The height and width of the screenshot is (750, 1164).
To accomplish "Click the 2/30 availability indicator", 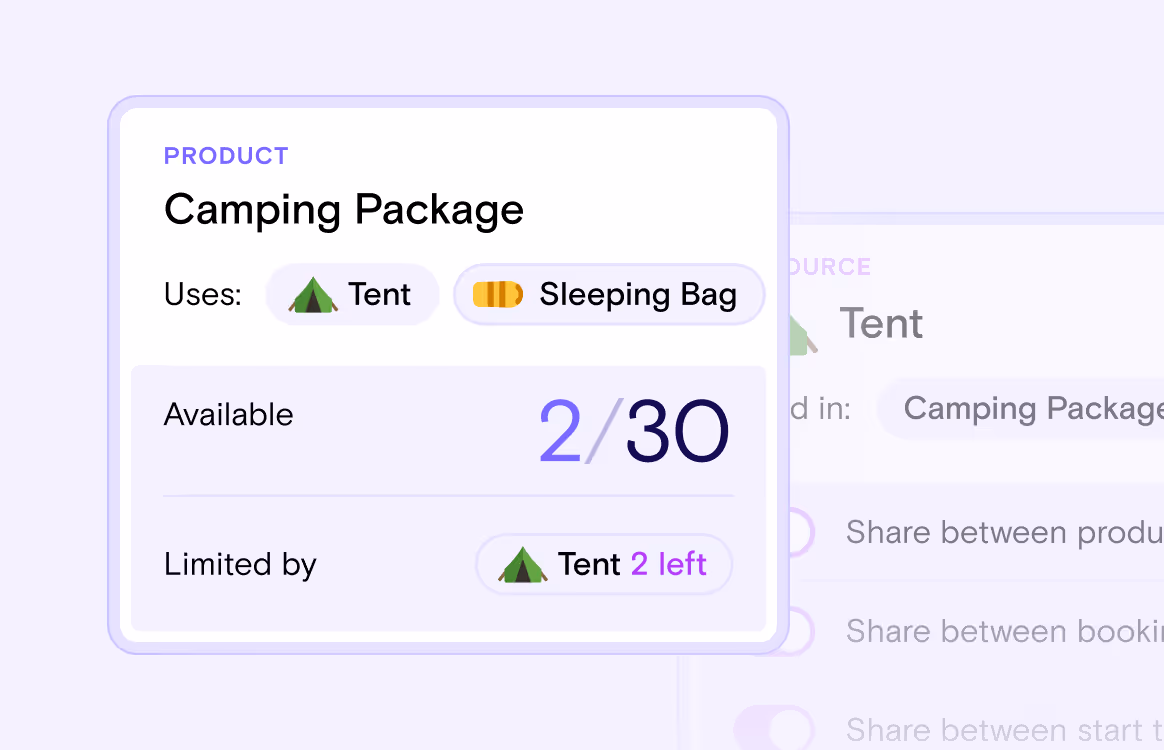I will 634,430.
